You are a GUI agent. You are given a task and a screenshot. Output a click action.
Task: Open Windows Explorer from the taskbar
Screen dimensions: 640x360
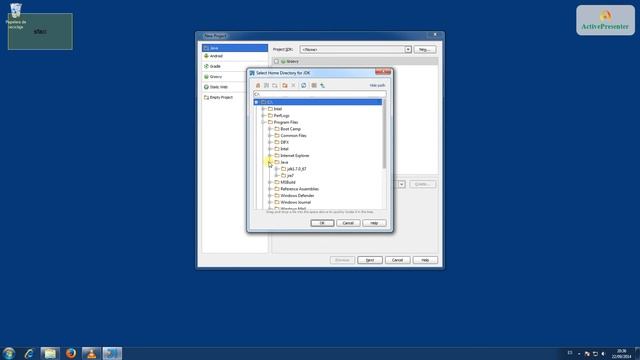[50, 353]
